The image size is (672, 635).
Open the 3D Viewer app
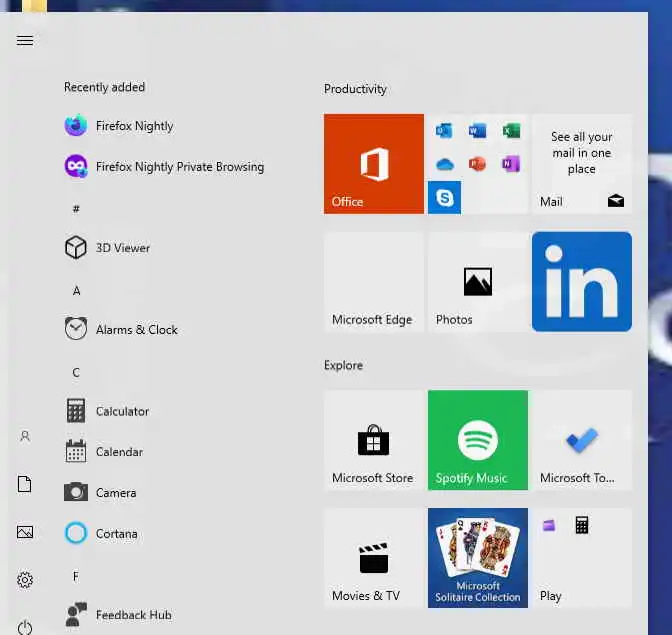(x=107, y=248)
